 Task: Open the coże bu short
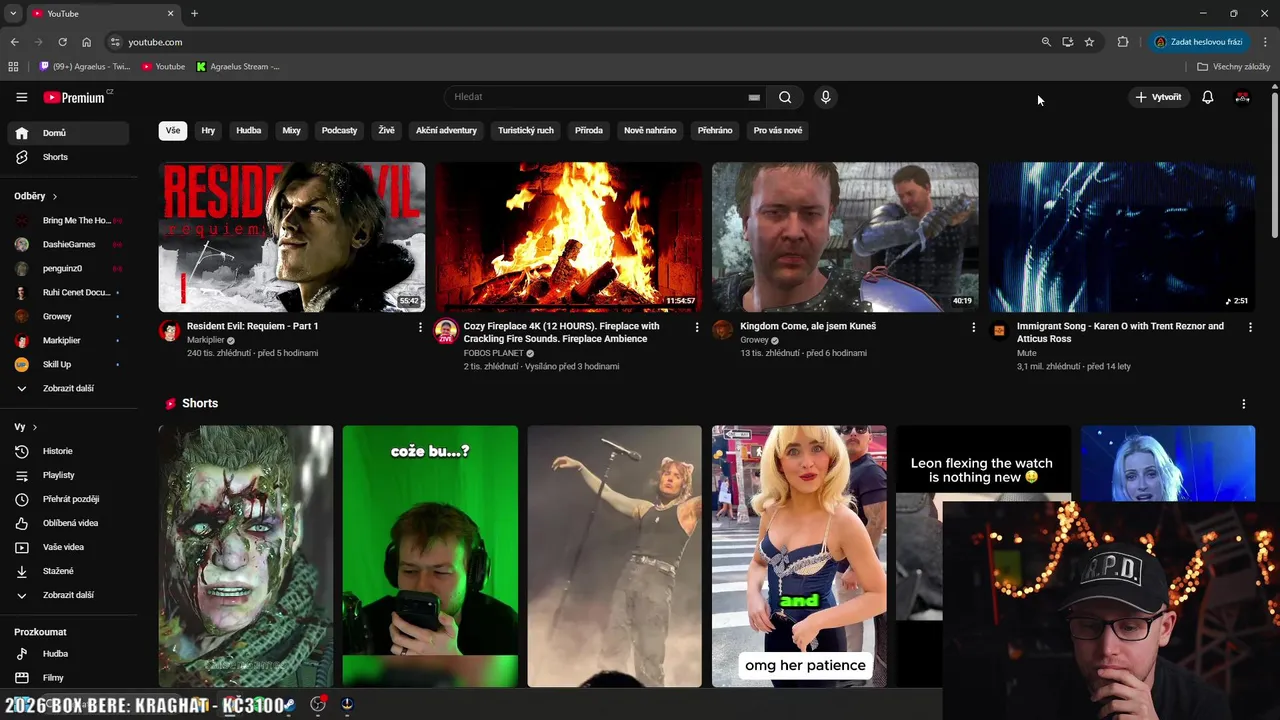click(x=430, y=556)
